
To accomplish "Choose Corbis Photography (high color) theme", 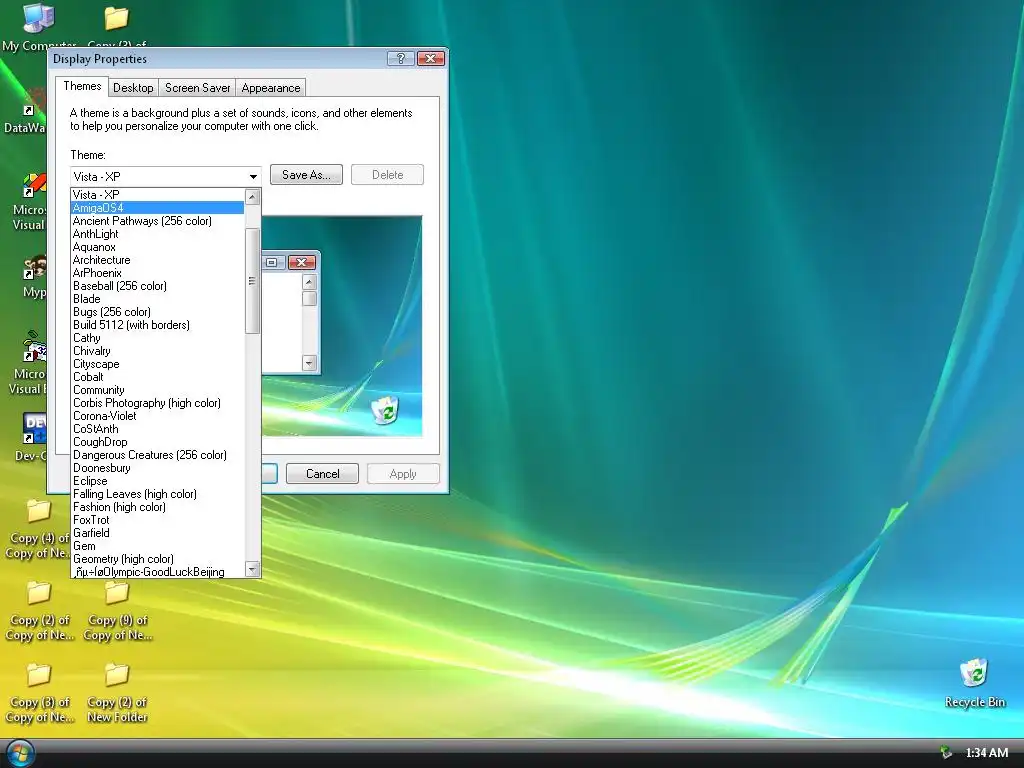I will click(x=157, y=403).
